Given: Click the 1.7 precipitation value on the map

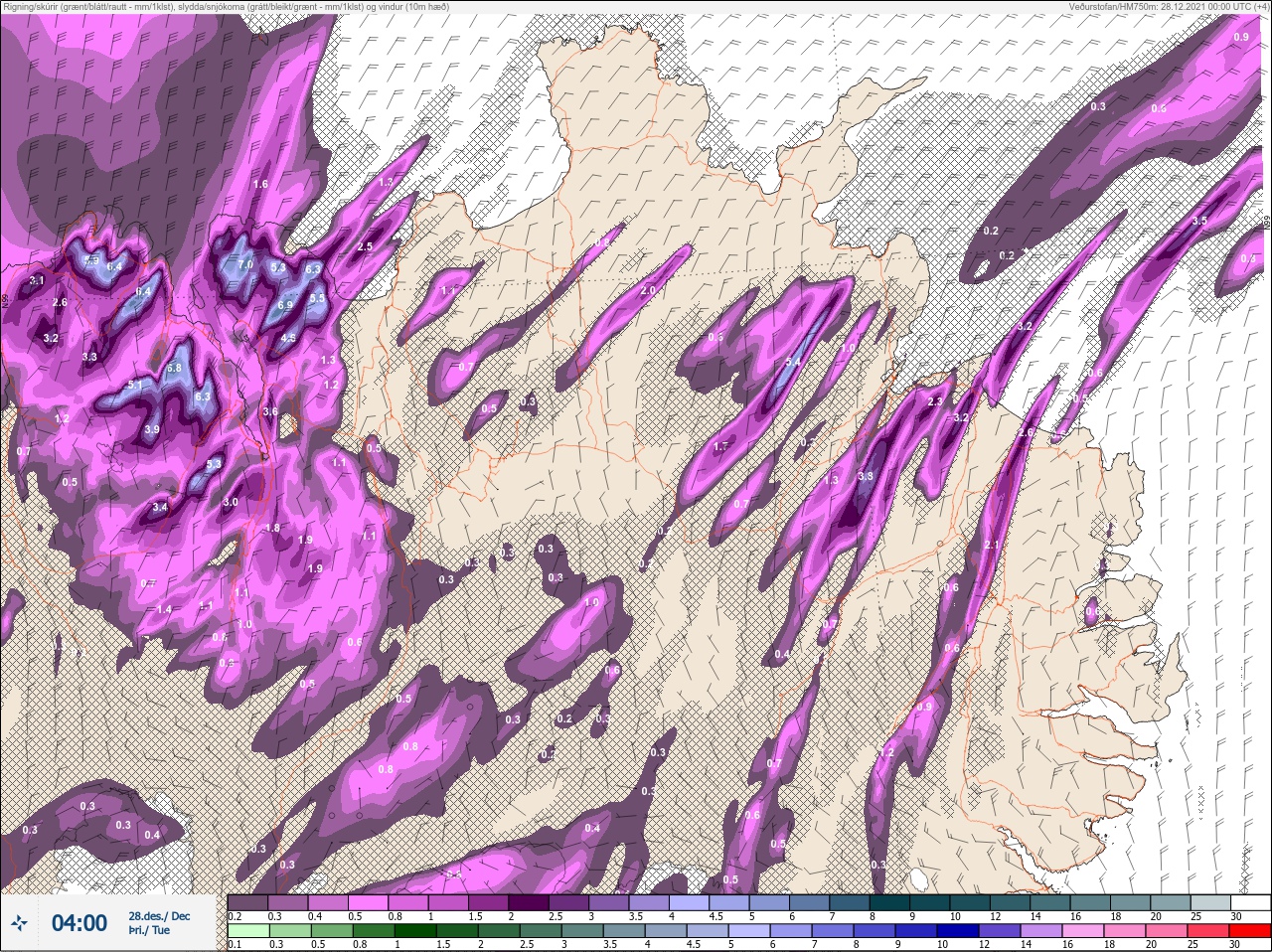Looking at the screenshot, I should coord(721,447).
